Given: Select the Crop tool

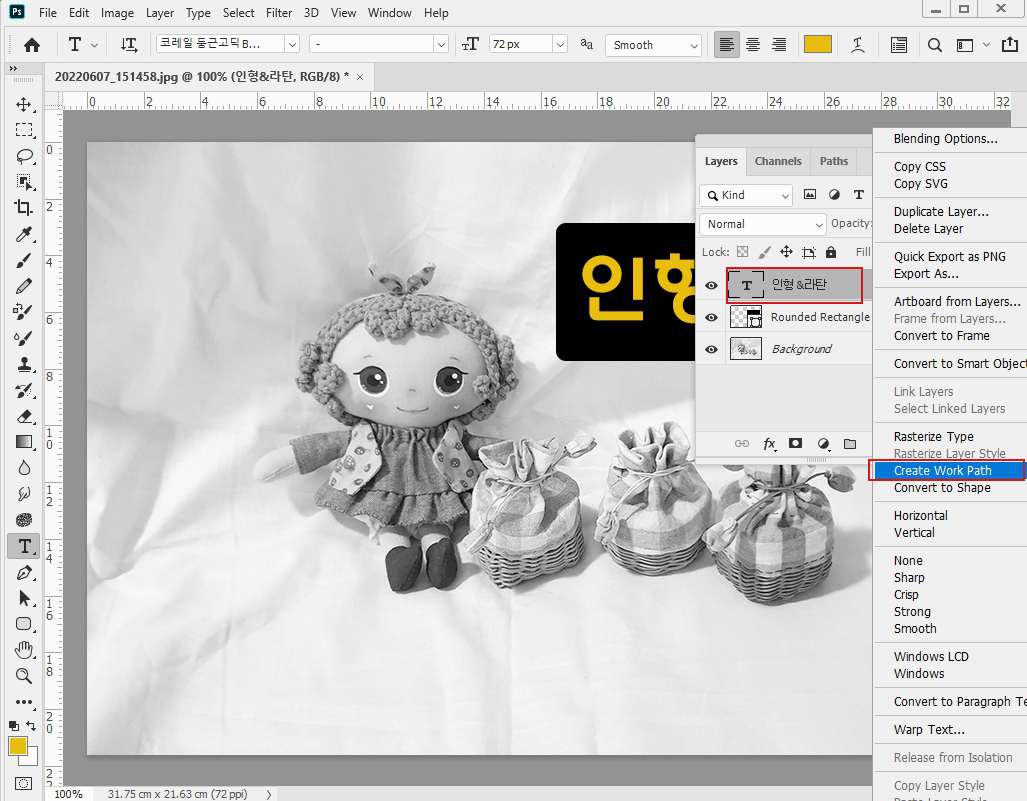Looking at the screenshot, I should tap(24, 208).
